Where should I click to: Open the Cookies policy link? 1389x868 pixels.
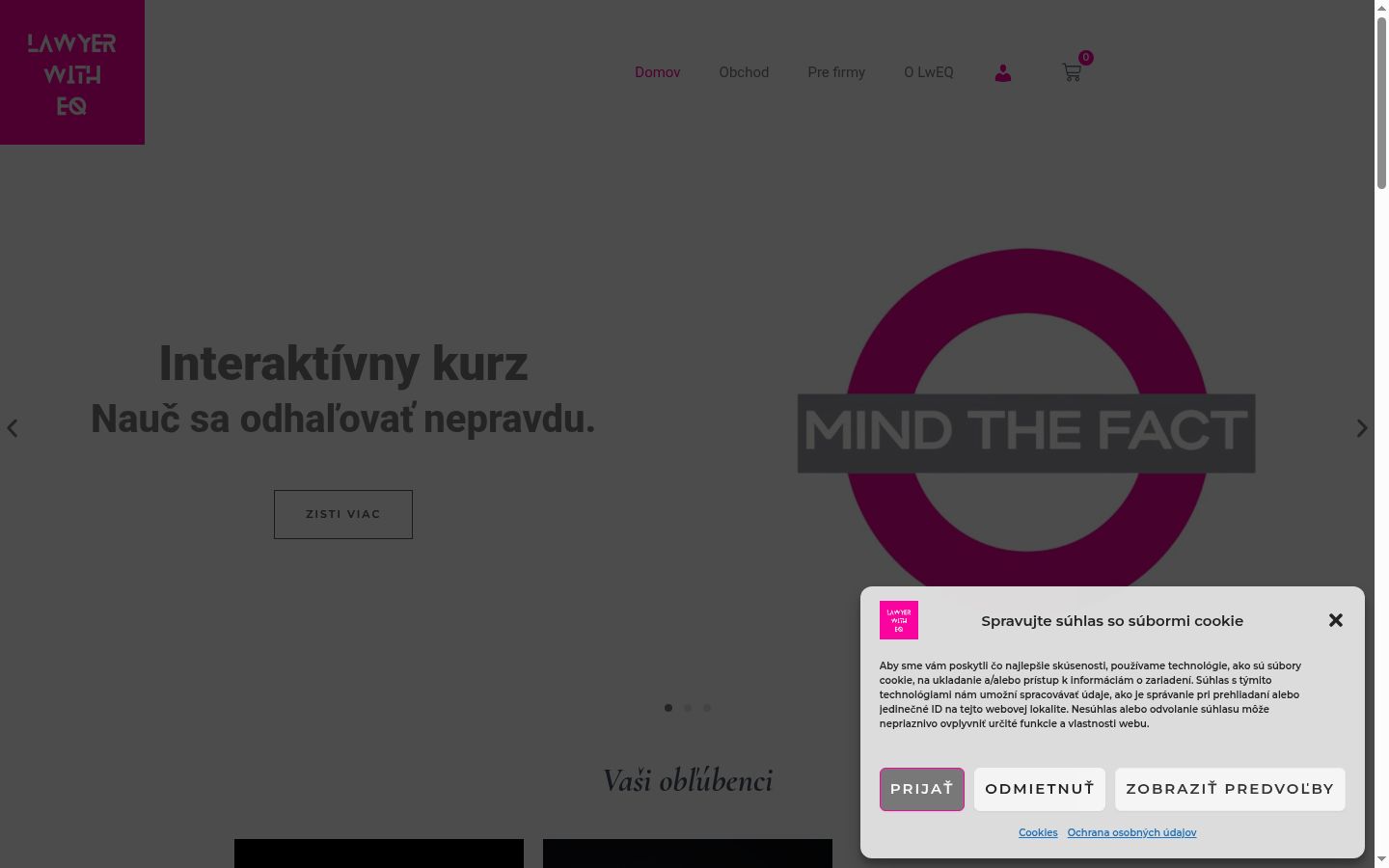coord(1038,832)
